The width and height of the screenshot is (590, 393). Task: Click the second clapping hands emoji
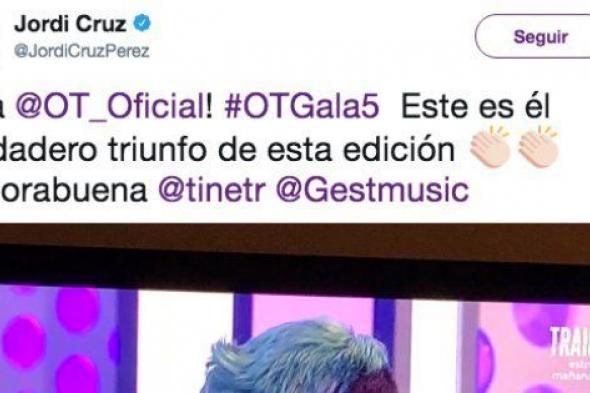539,147
